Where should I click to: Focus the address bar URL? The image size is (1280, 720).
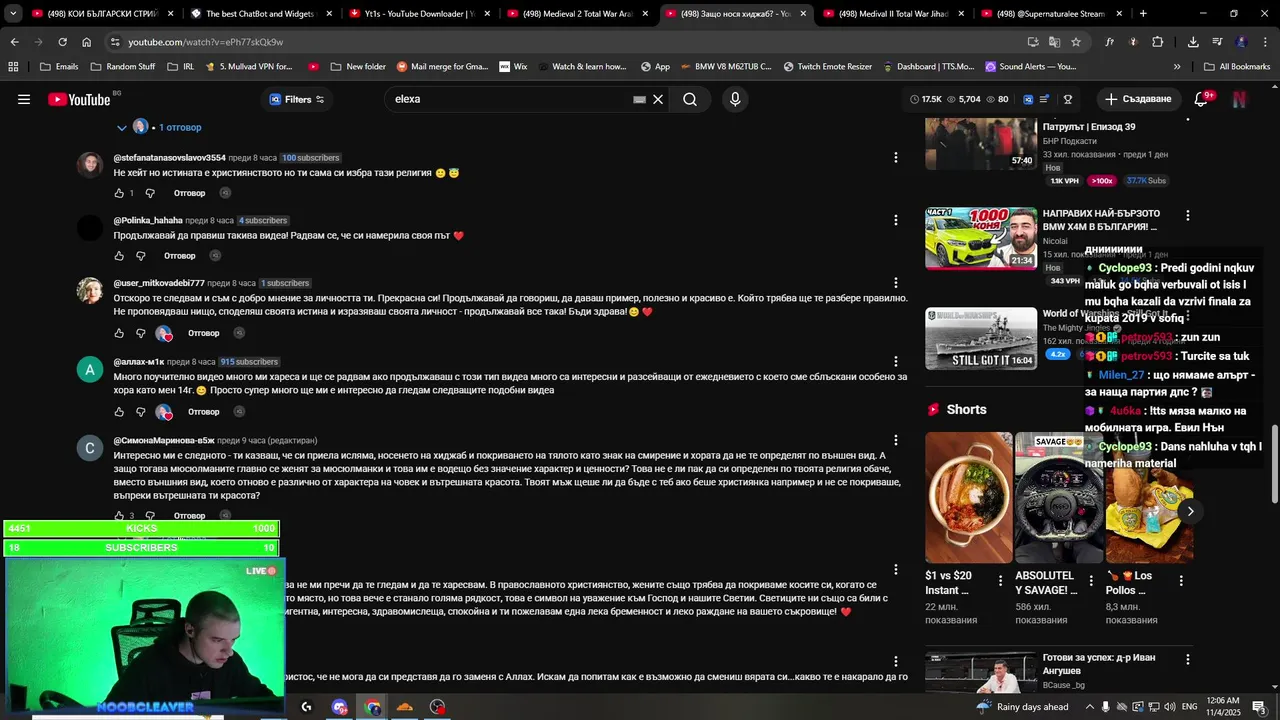pyautogui.click(x=205, y=42)
